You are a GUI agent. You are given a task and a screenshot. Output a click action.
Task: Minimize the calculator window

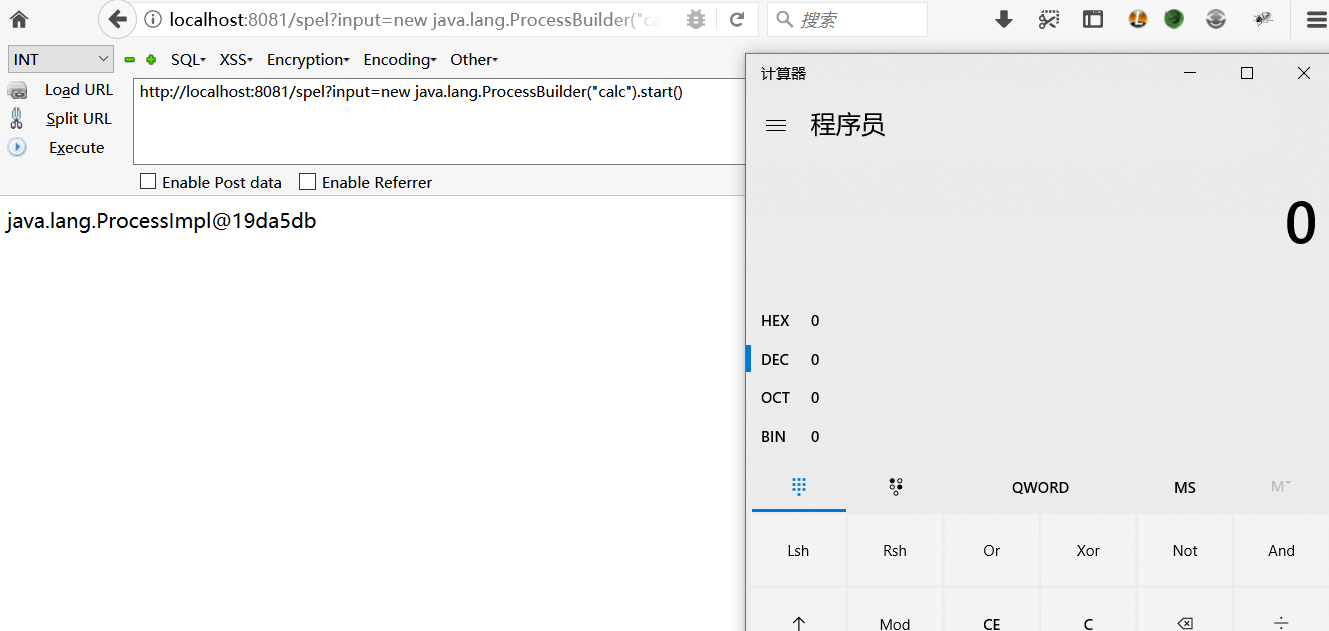click(x=1190, y=73)
